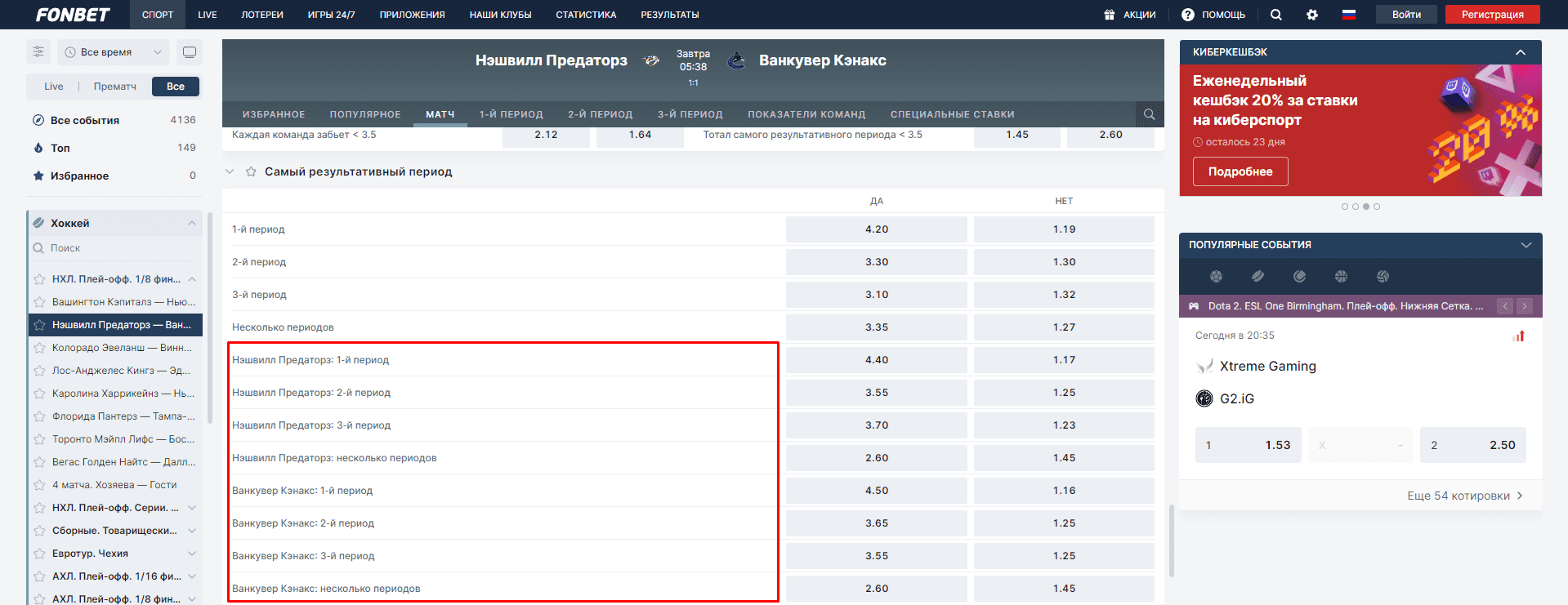Open the gift icon for Акции
The width and height of the screenshot is (1568, 605).
(x=1110, y=15)
